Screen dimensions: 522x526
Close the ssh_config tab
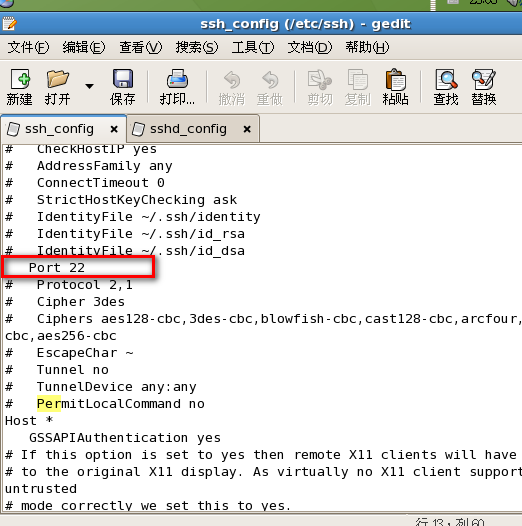click(114, 129)
